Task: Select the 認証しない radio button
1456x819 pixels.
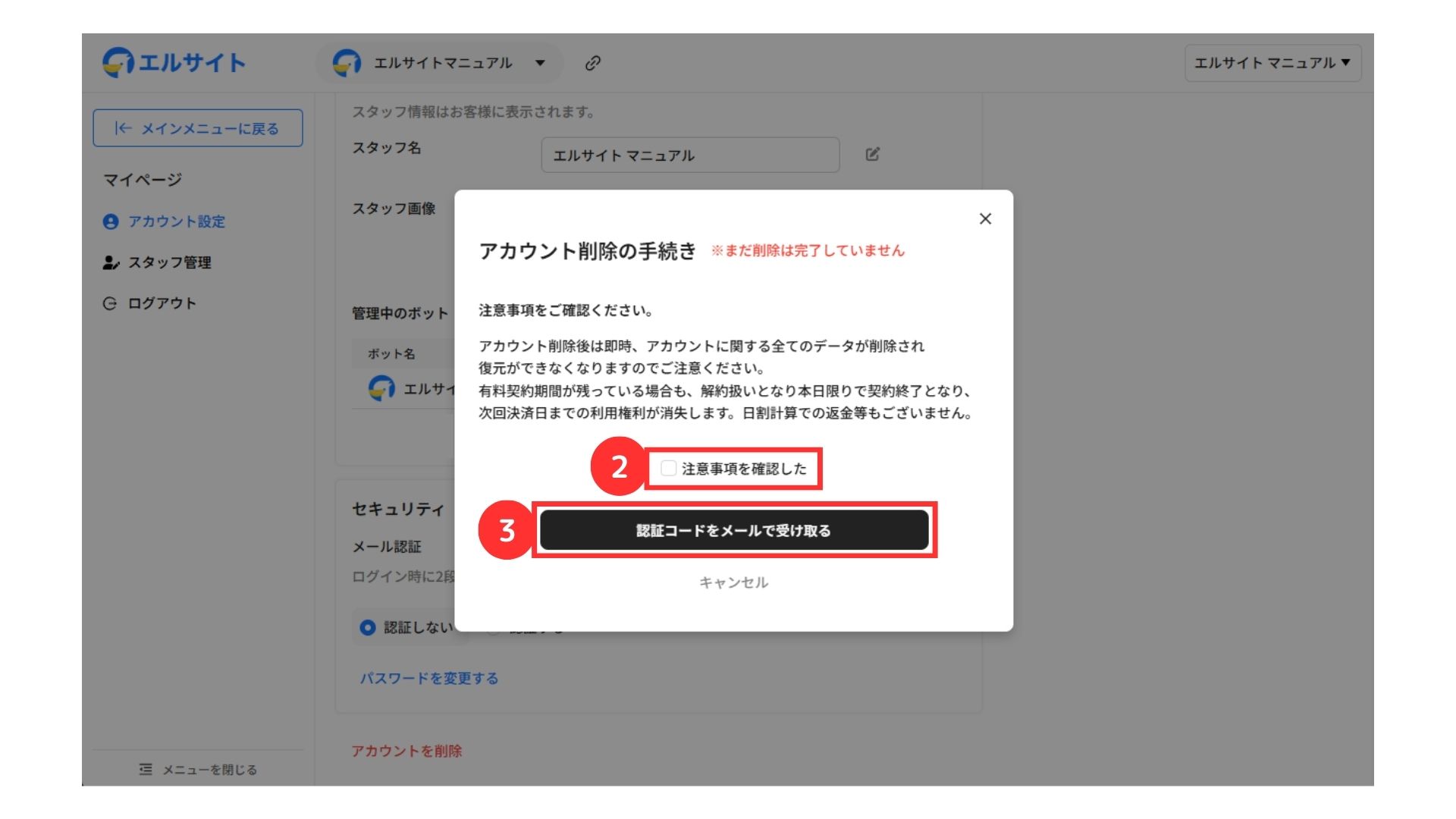Action: (368, 628)
